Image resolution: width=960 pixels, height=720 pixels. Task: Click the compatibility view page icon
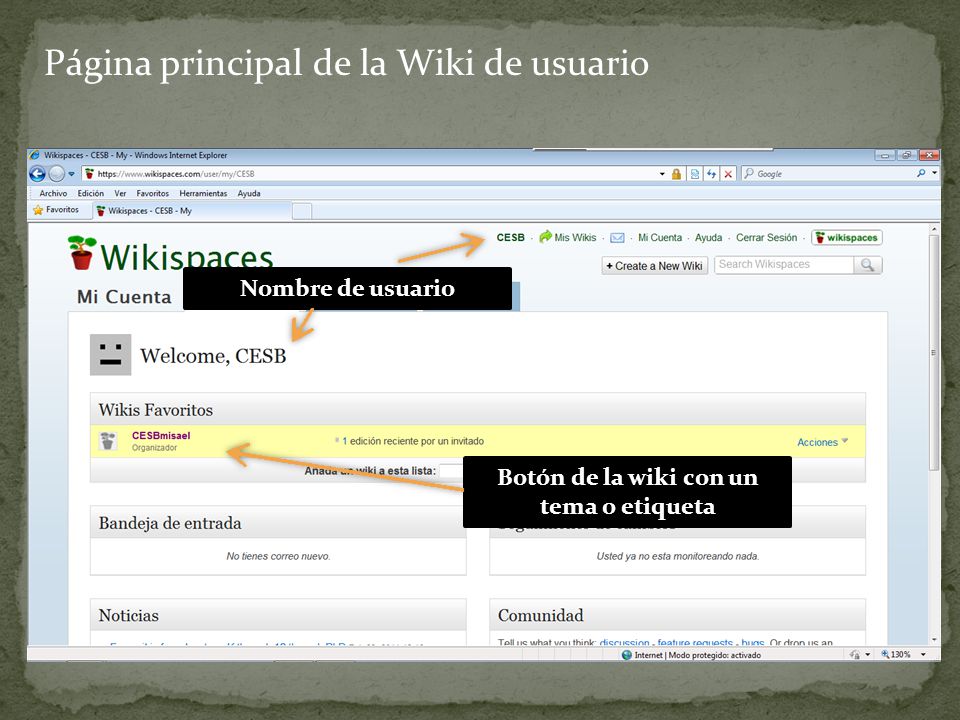[694, 174]
